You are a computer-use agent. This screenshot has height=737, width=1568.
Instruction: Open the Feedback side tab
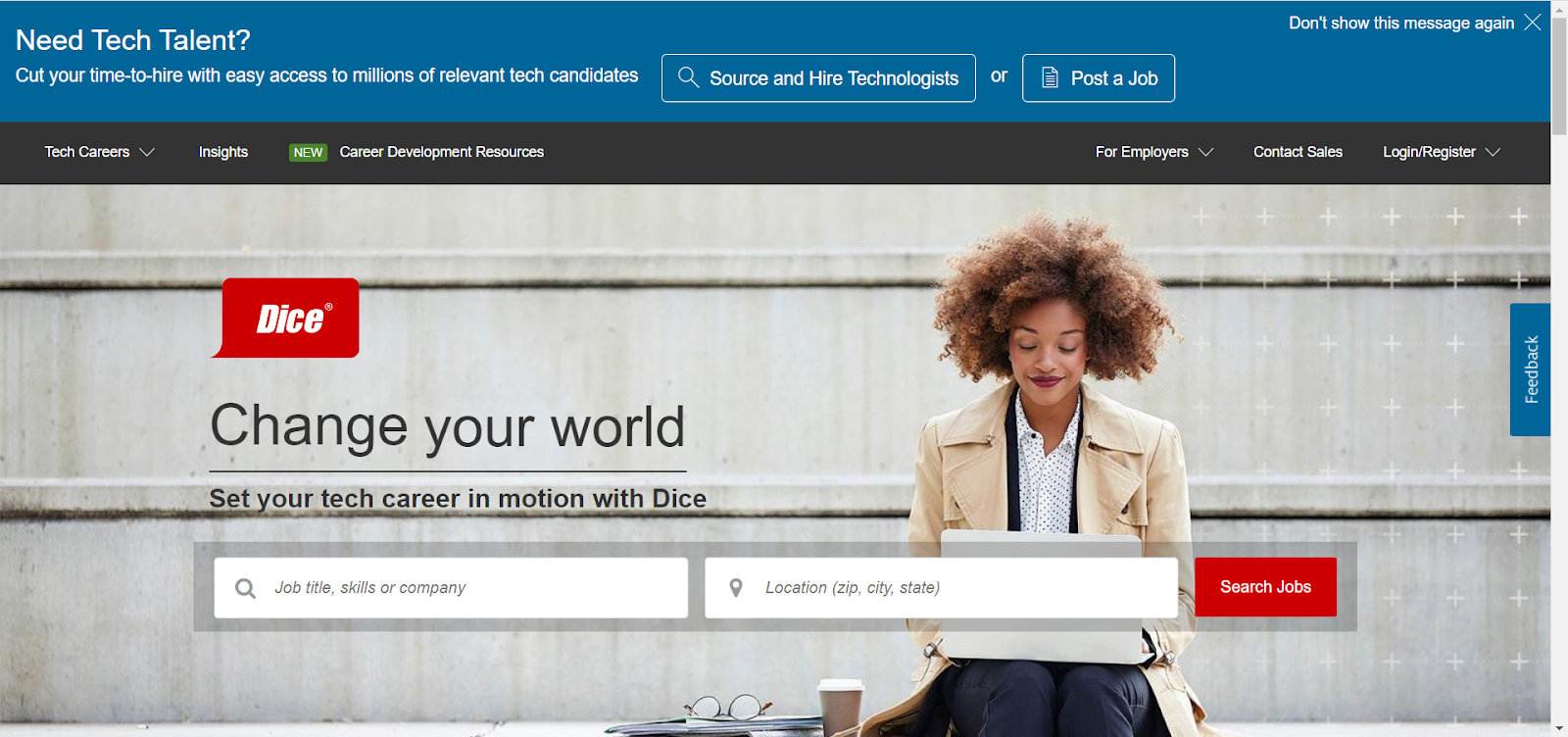coord(1530,369)
